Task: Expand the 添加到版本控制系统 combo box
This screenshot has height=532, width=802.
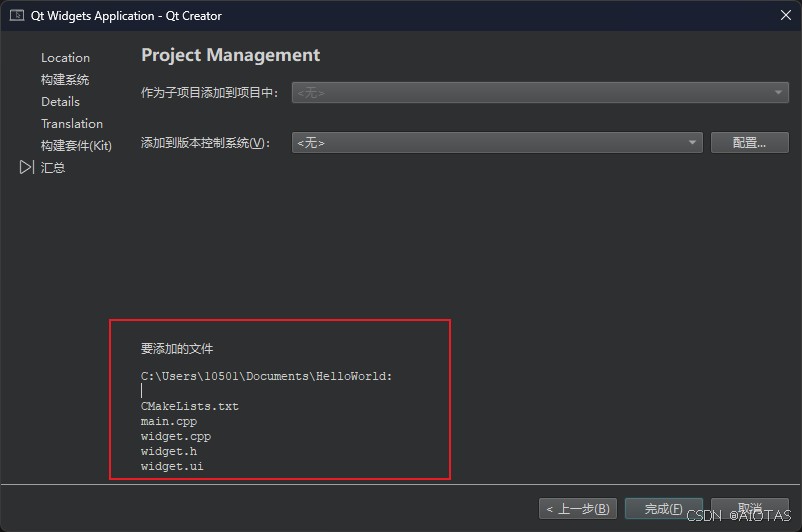Action: click(x=497, y=143)
